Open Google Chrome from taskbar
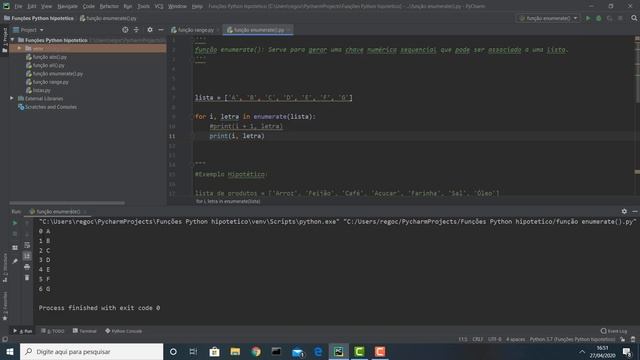This screenshot has width=640, height=360. pos(256,351)
